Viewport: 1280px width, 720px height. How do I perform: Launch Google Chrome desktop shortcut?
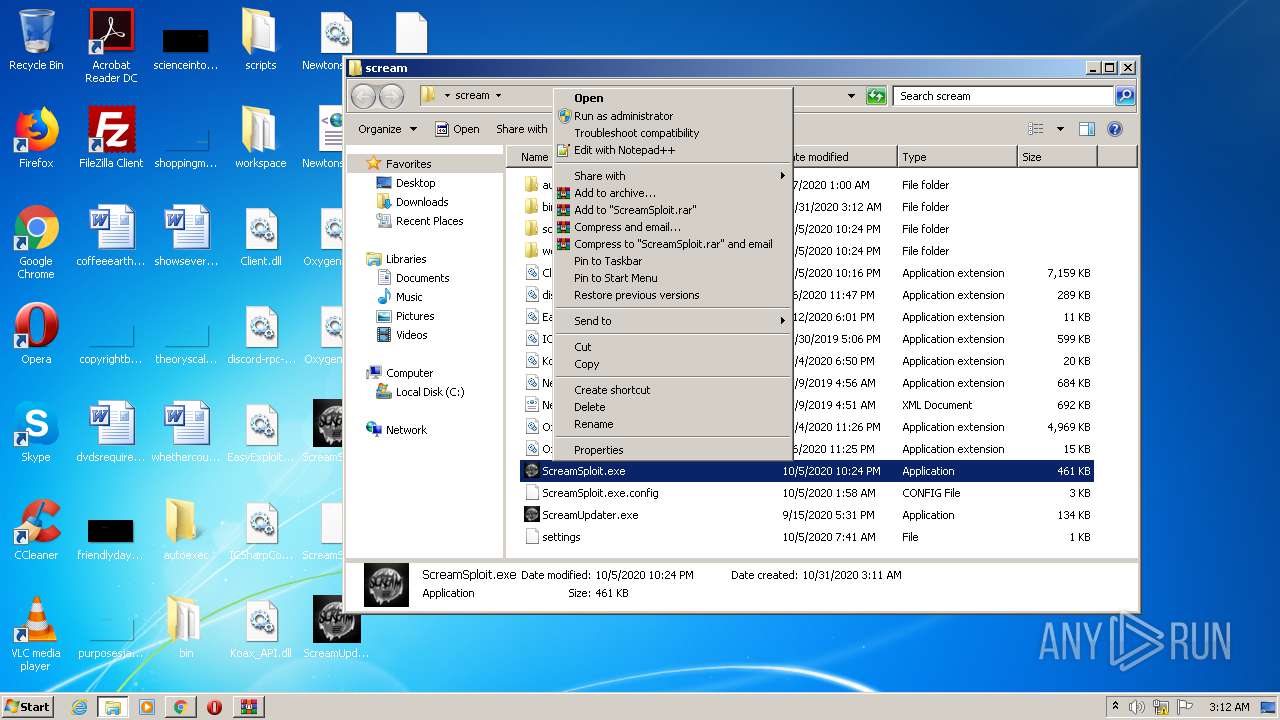pos(36,241)
